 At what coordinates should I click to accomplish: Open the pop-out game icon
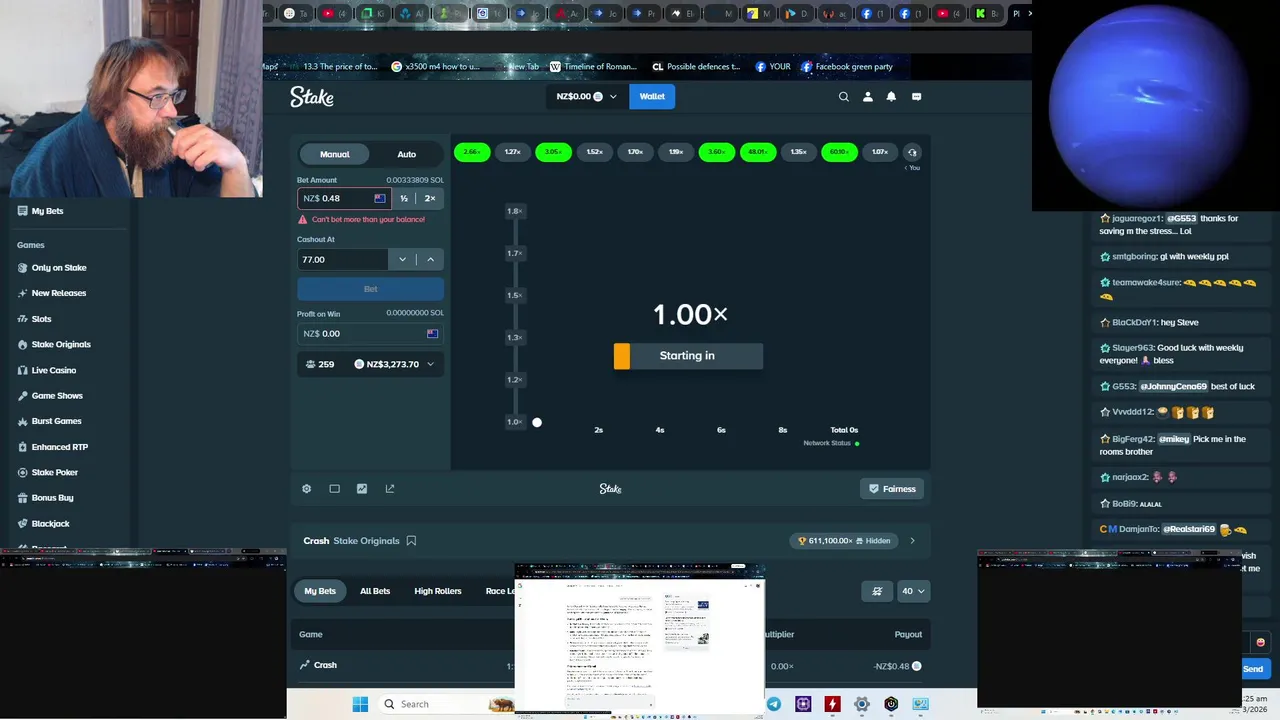pyautogui.click(x=390, y=489)
